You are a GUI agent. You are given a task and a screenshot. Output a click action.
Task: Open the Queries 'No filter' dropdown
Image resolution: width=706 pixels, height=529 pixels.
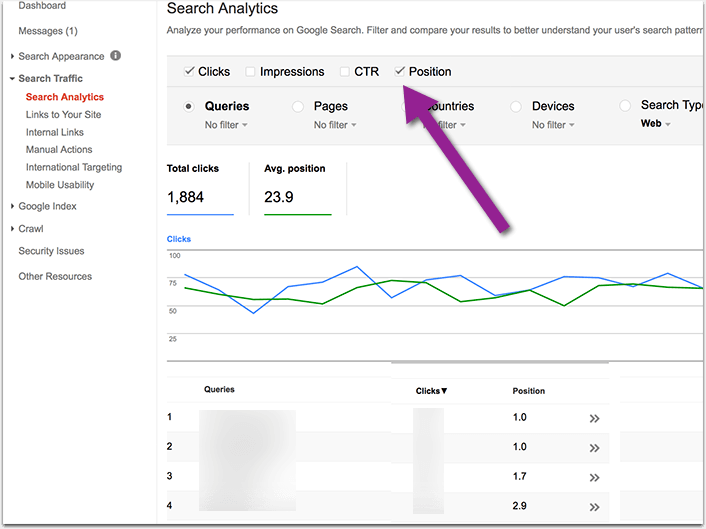click(226, 125)
